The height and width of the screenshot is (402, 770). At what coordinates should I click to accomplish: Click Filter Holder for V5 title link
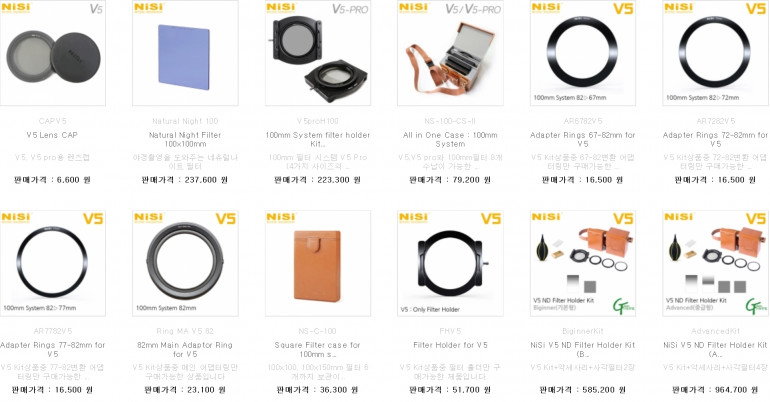click(x=450, y=345)
